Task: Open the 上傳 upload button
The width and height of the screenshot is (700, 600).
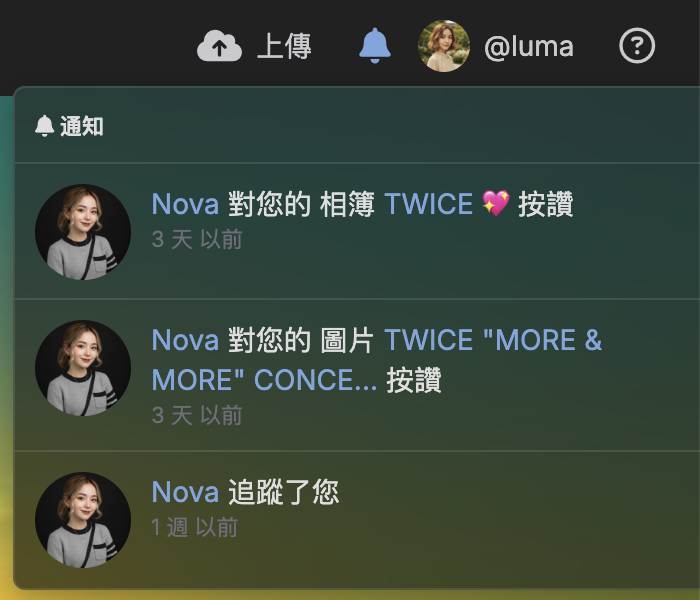Action: tap(254, 46)
